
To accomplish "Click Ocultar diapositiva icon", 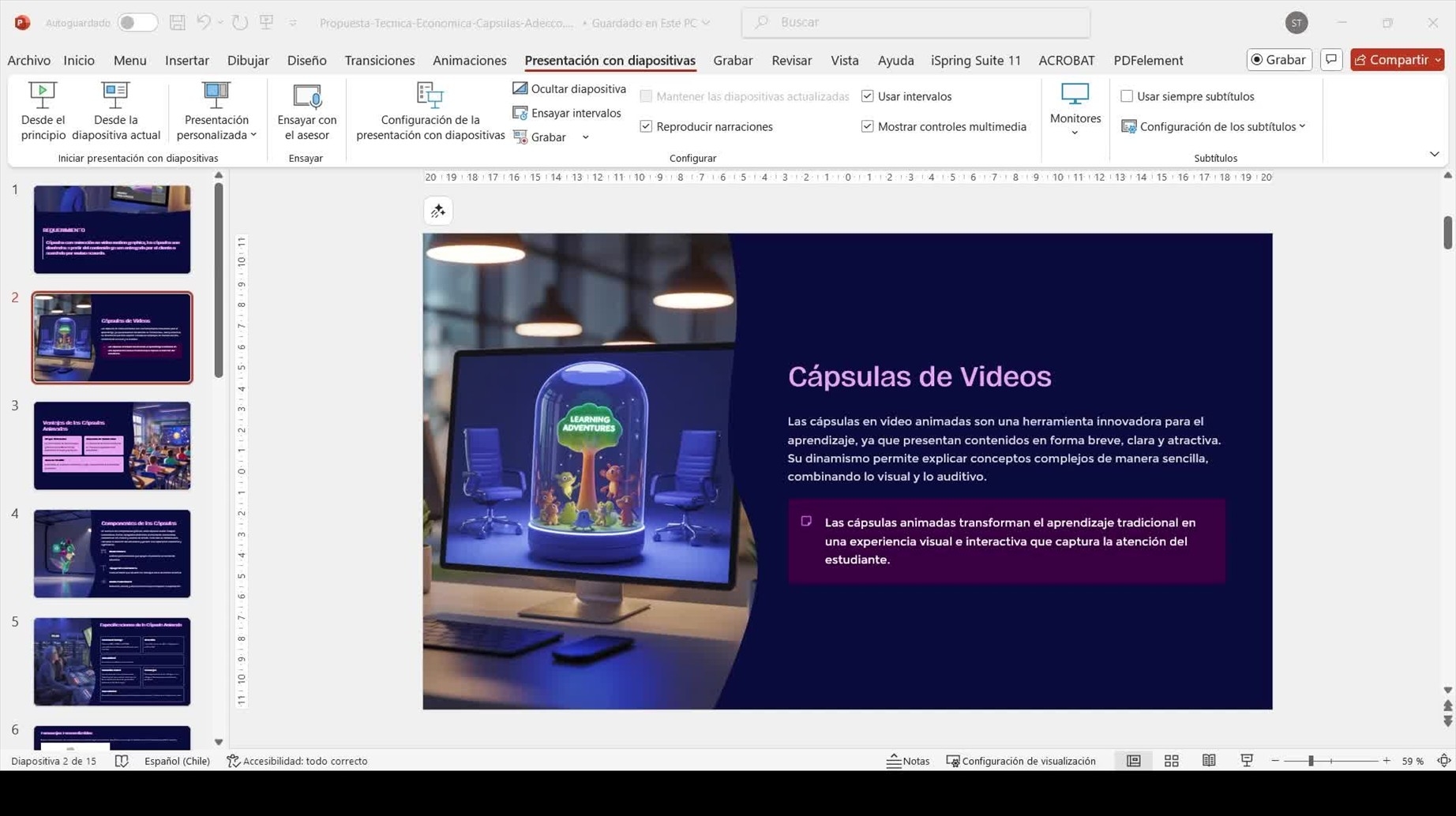I will tap(520, 88).
